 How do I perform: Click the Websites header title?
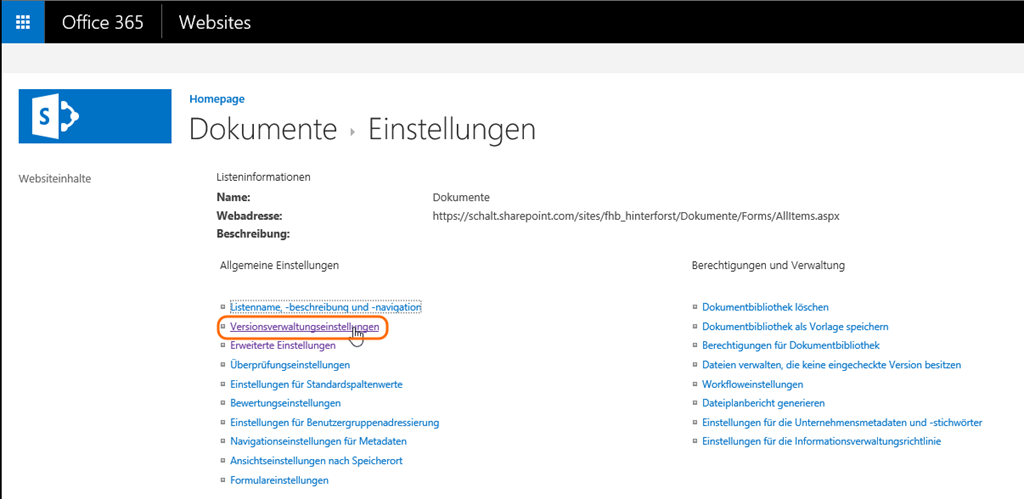tap(214, 22)
